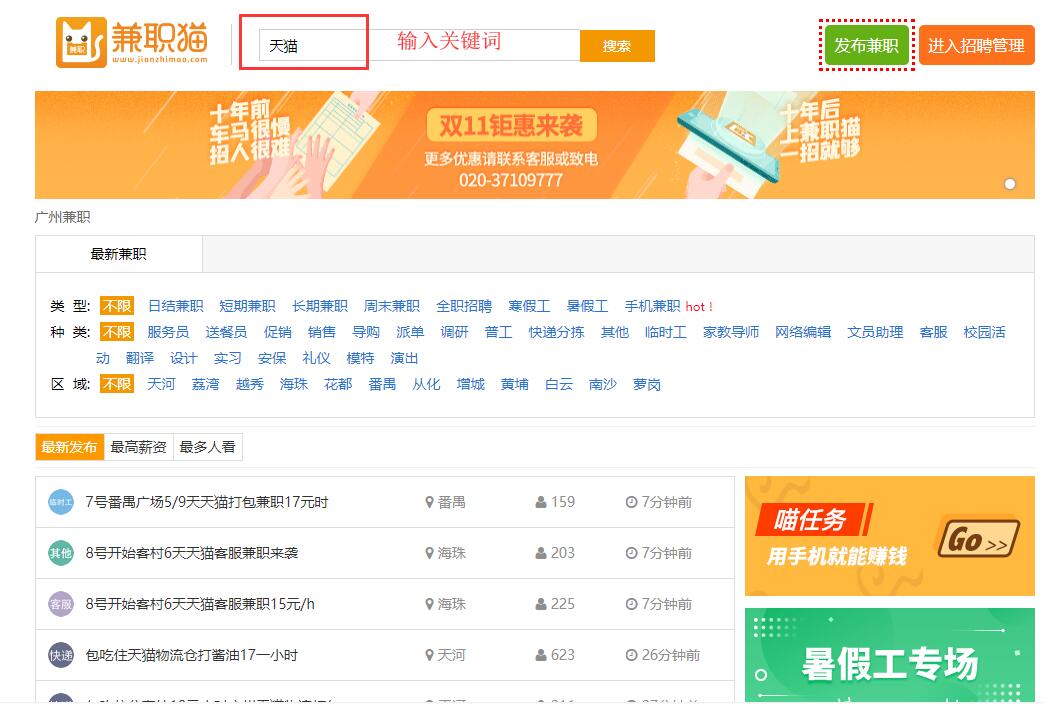Select the 日结兼职 type filter

[175, 306]
